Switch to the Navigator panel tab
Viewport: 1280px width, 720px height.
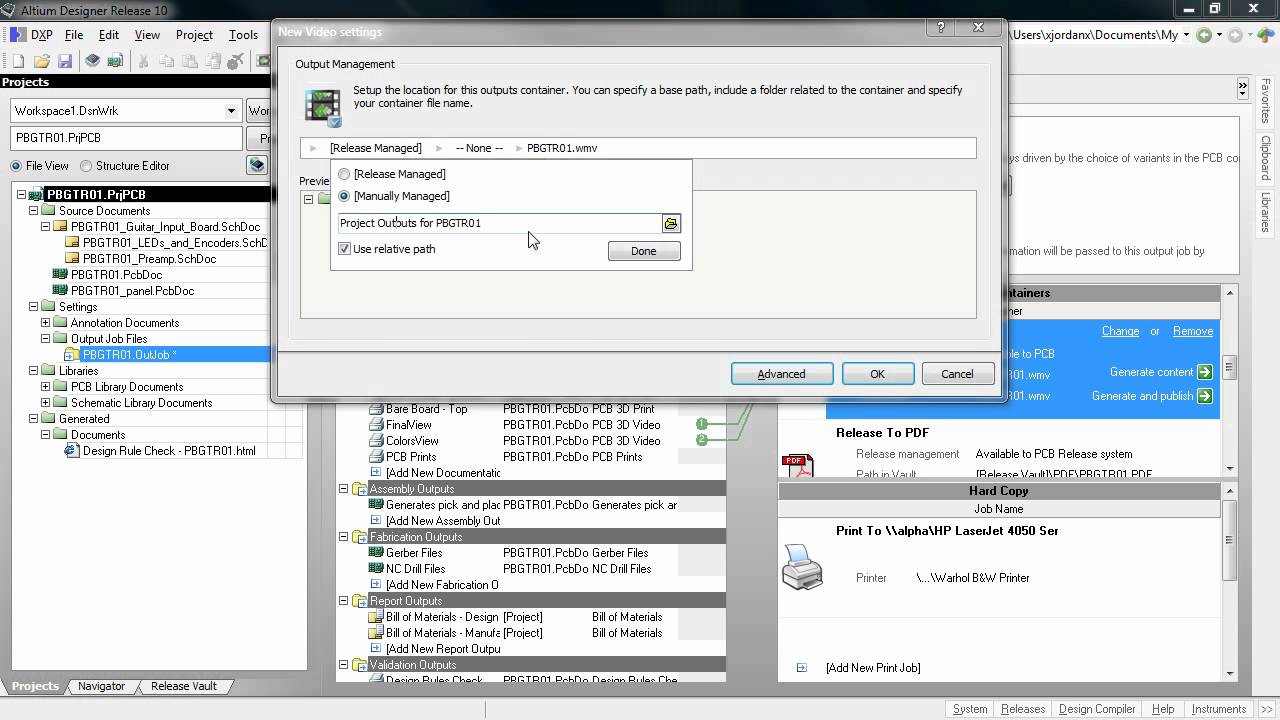101,686
